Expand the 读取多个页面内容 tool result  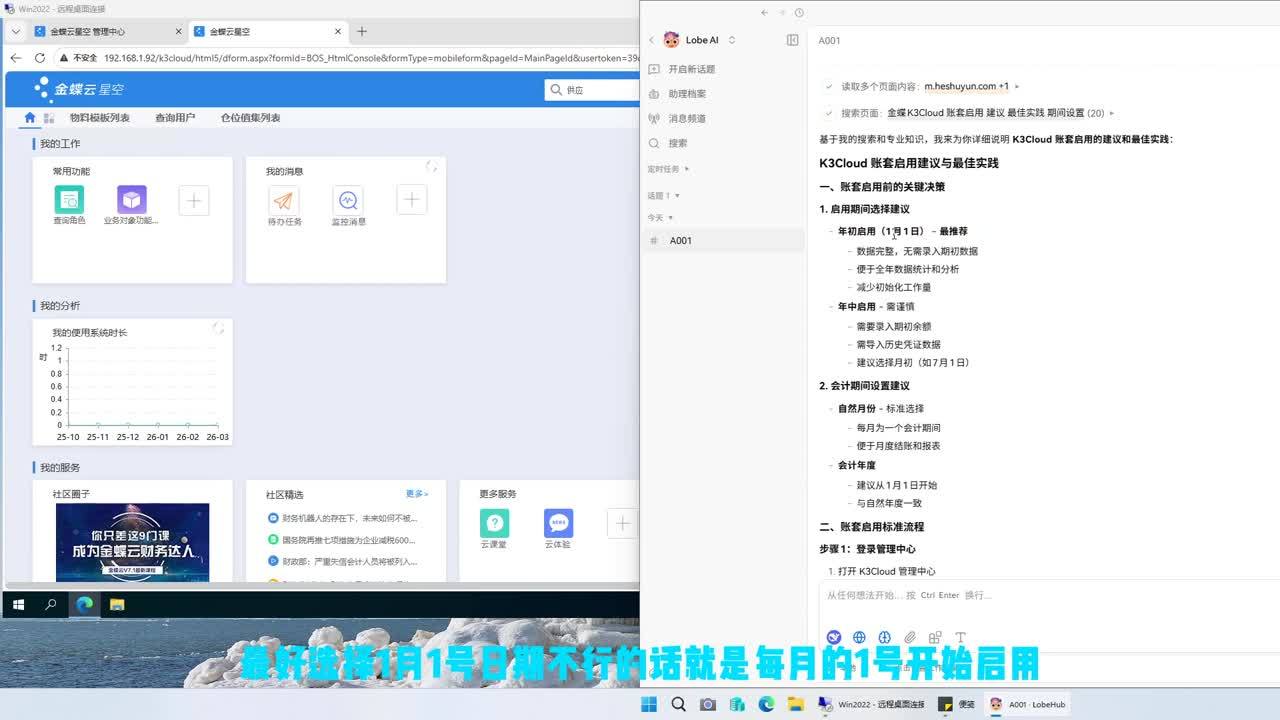tap(1017, 87)
